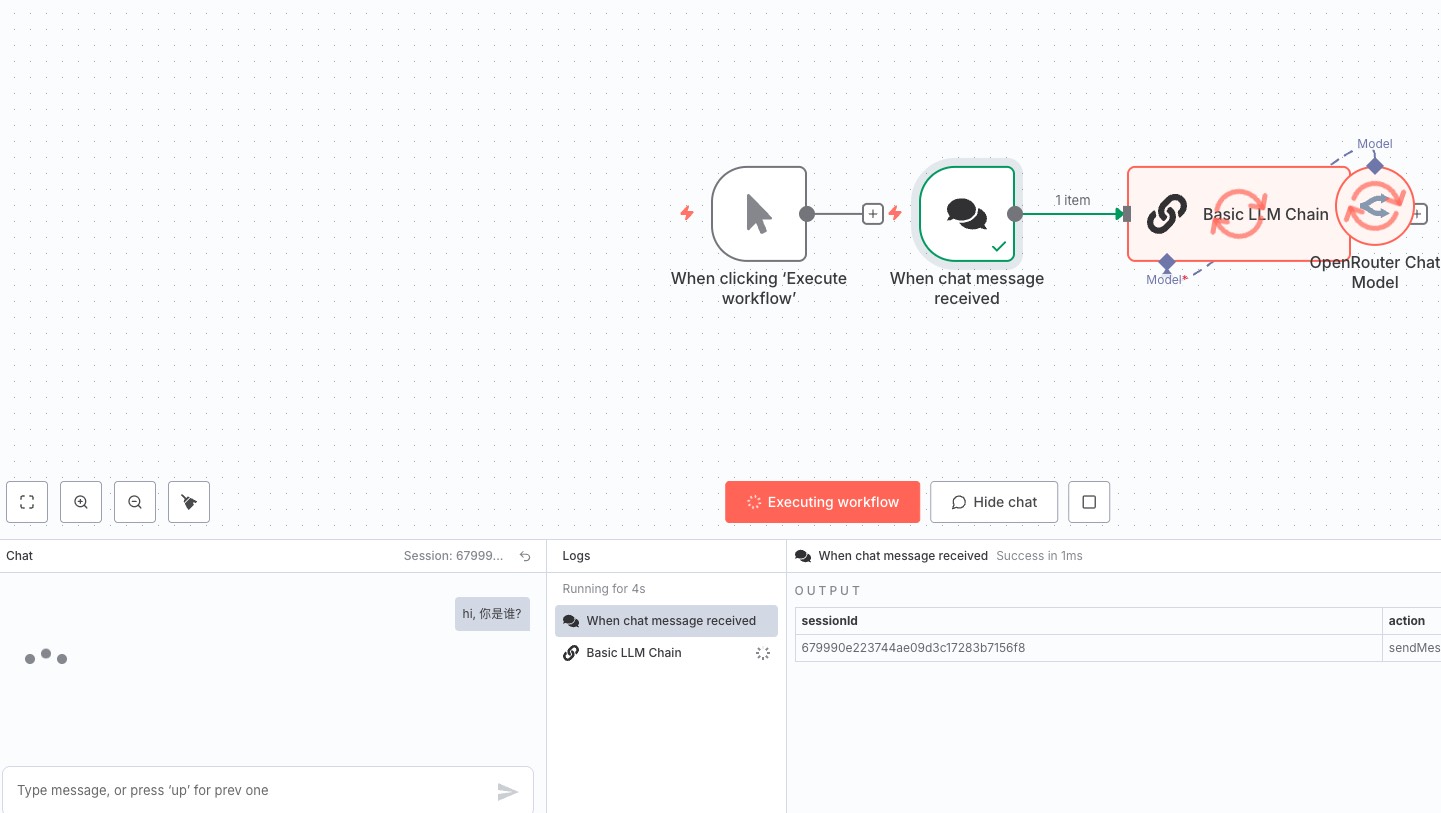Zoom in on the workflow canvas
Image resolution: width=1441 pixels, height=813 pixels.
point(81,502)
